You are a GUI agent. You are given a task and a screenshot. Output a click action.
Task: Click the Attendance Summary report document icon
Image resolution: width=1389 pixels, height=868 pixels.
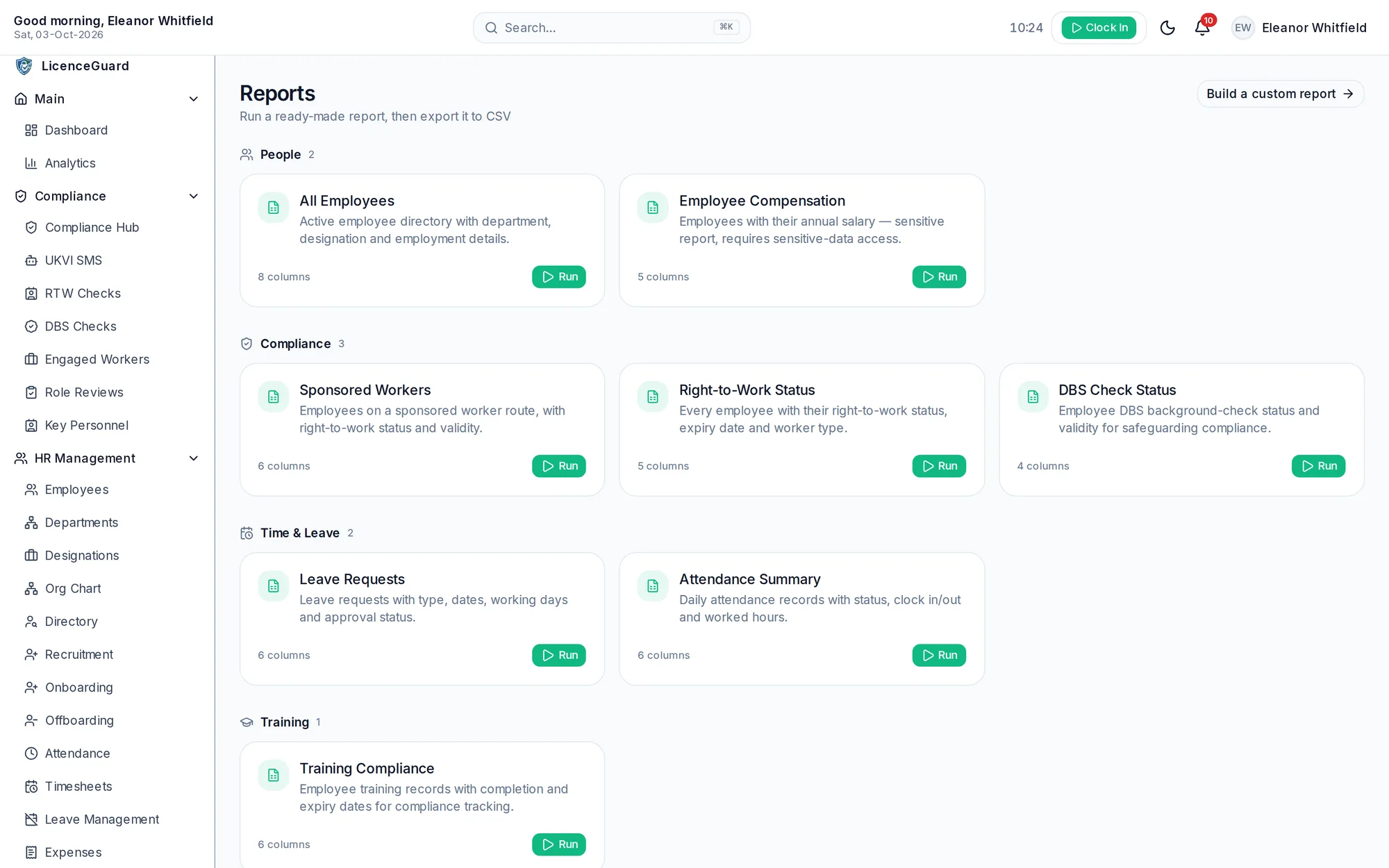coord(653,586)
